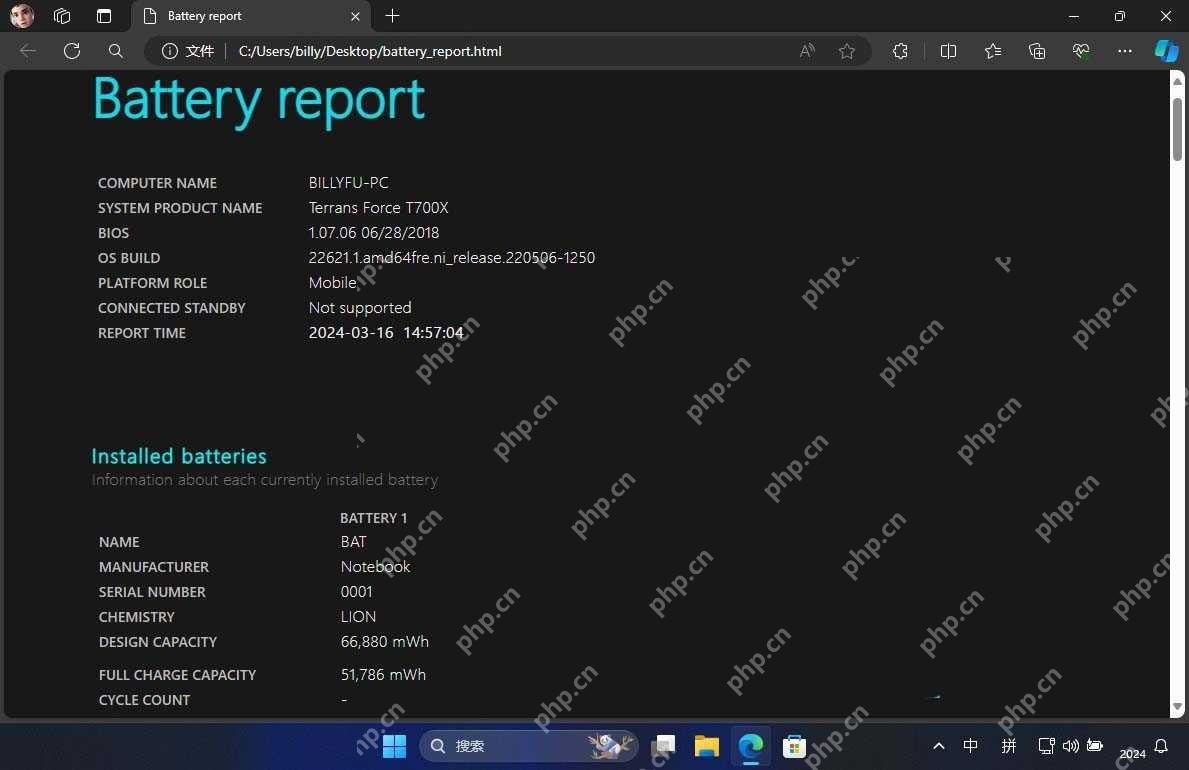Image resolution: width=1189 pixels, height=770 pixels.
Task: Open Microsoft Store from the taskbar
Action: click(x=794, y=746)
